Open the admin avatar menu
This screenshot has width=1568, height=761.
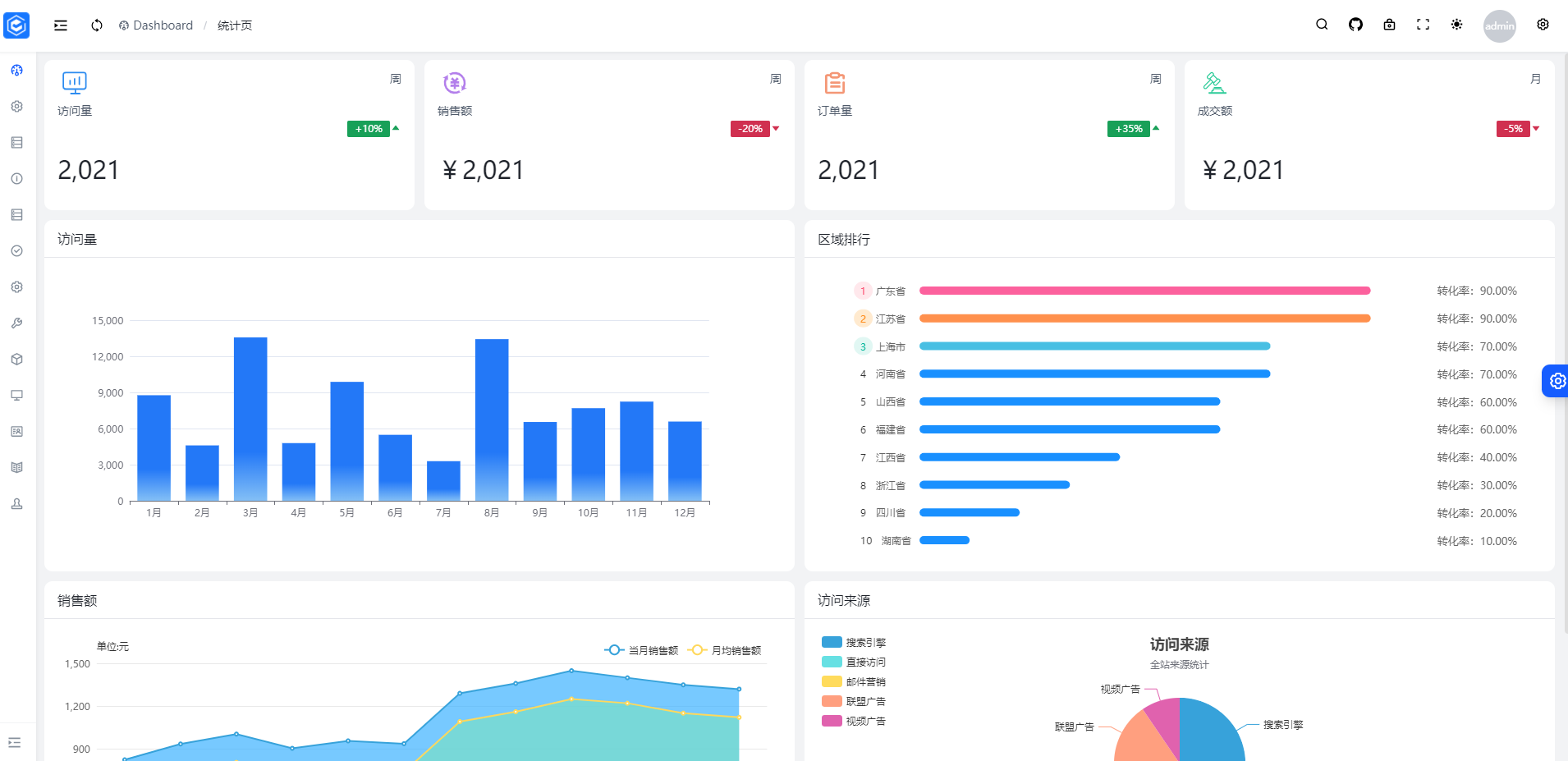tap(1499, 25)
